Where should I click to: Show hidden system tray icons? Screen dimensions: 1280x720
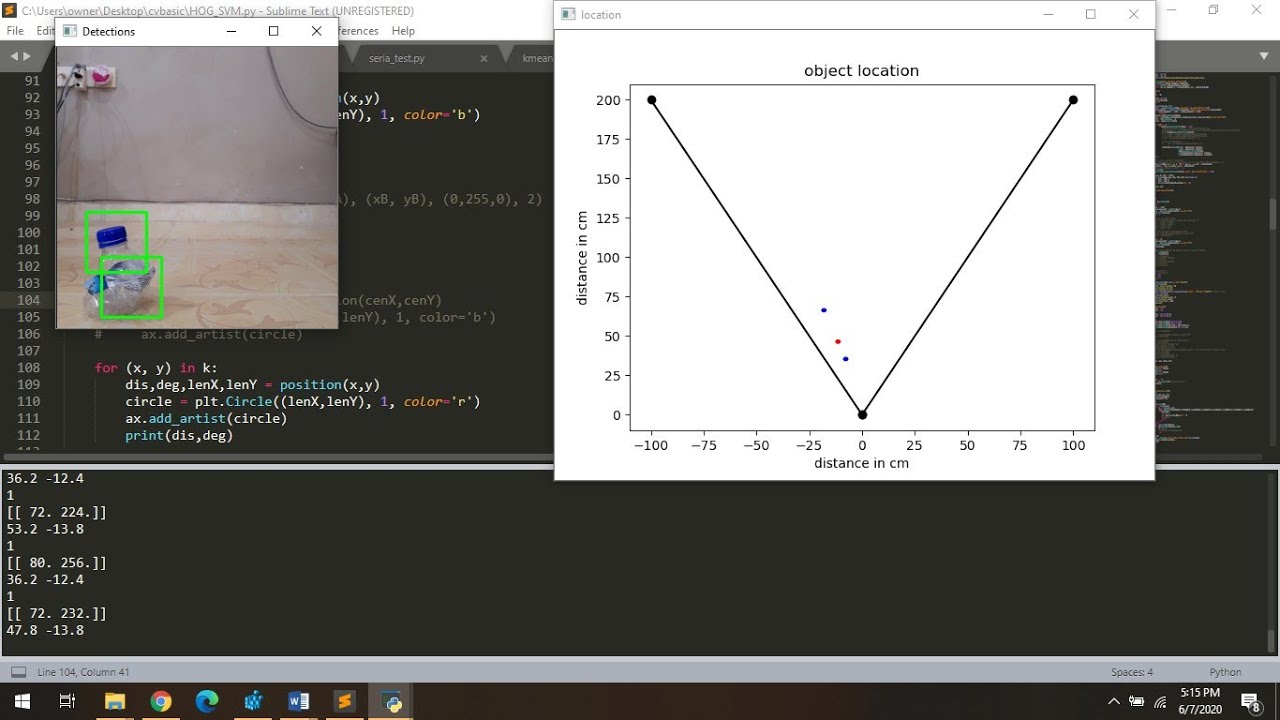(1114, 701)
